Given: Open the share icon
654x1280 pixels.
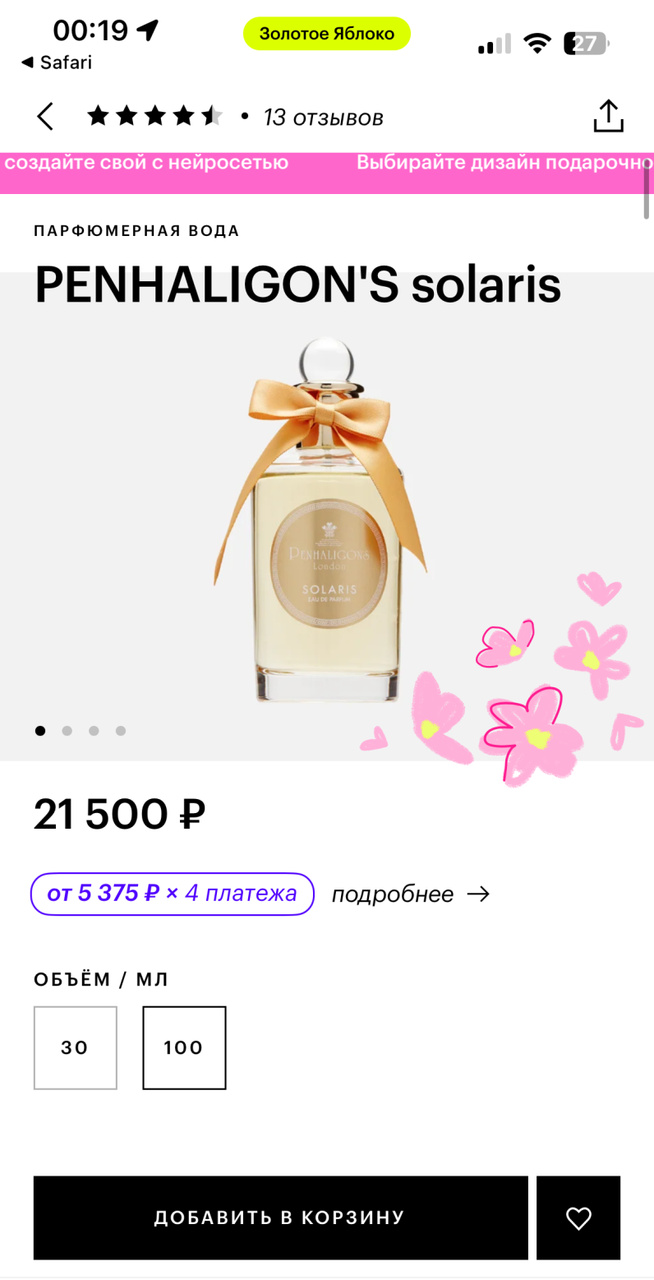Looking at the screenshot, I should click(x=608, y=116).
